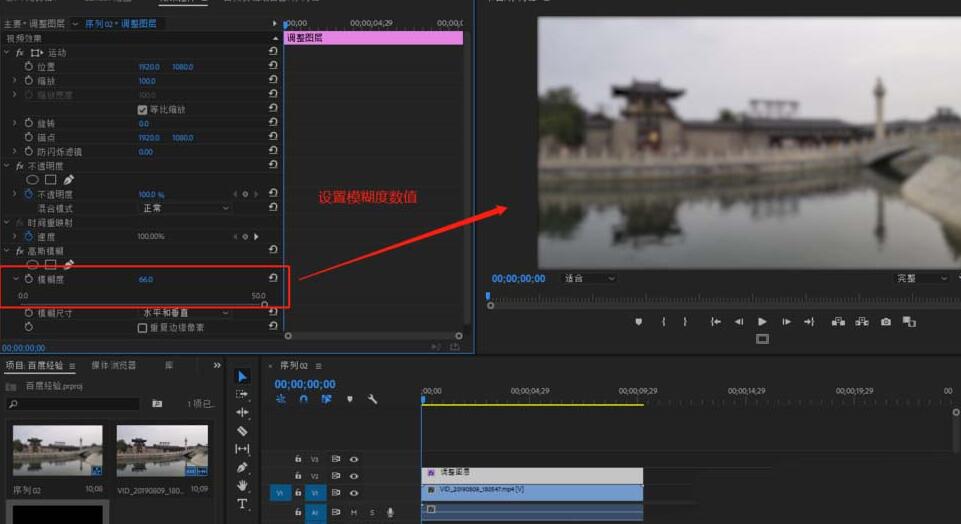Select pen mask tool under 不透明度
This screenshot has height=524, width=961.
click(x=69, y=180)
